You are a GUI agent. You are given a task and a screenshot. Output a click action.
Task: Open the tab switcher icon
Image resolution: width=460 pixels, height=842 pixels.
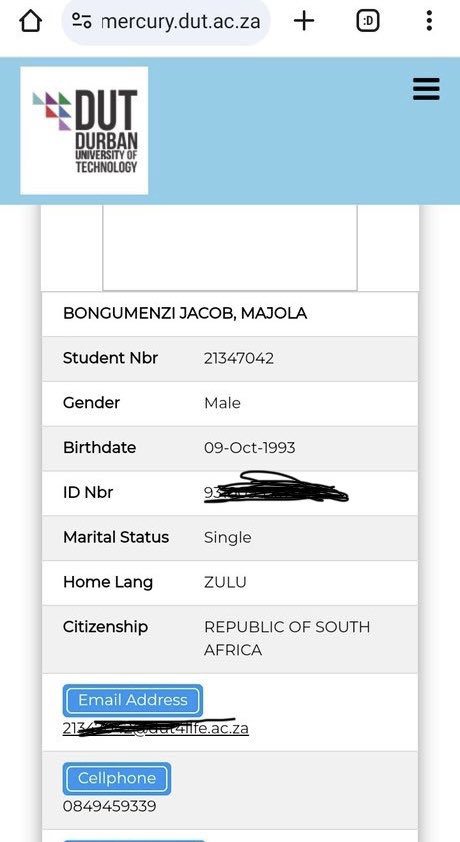[368, 21]
